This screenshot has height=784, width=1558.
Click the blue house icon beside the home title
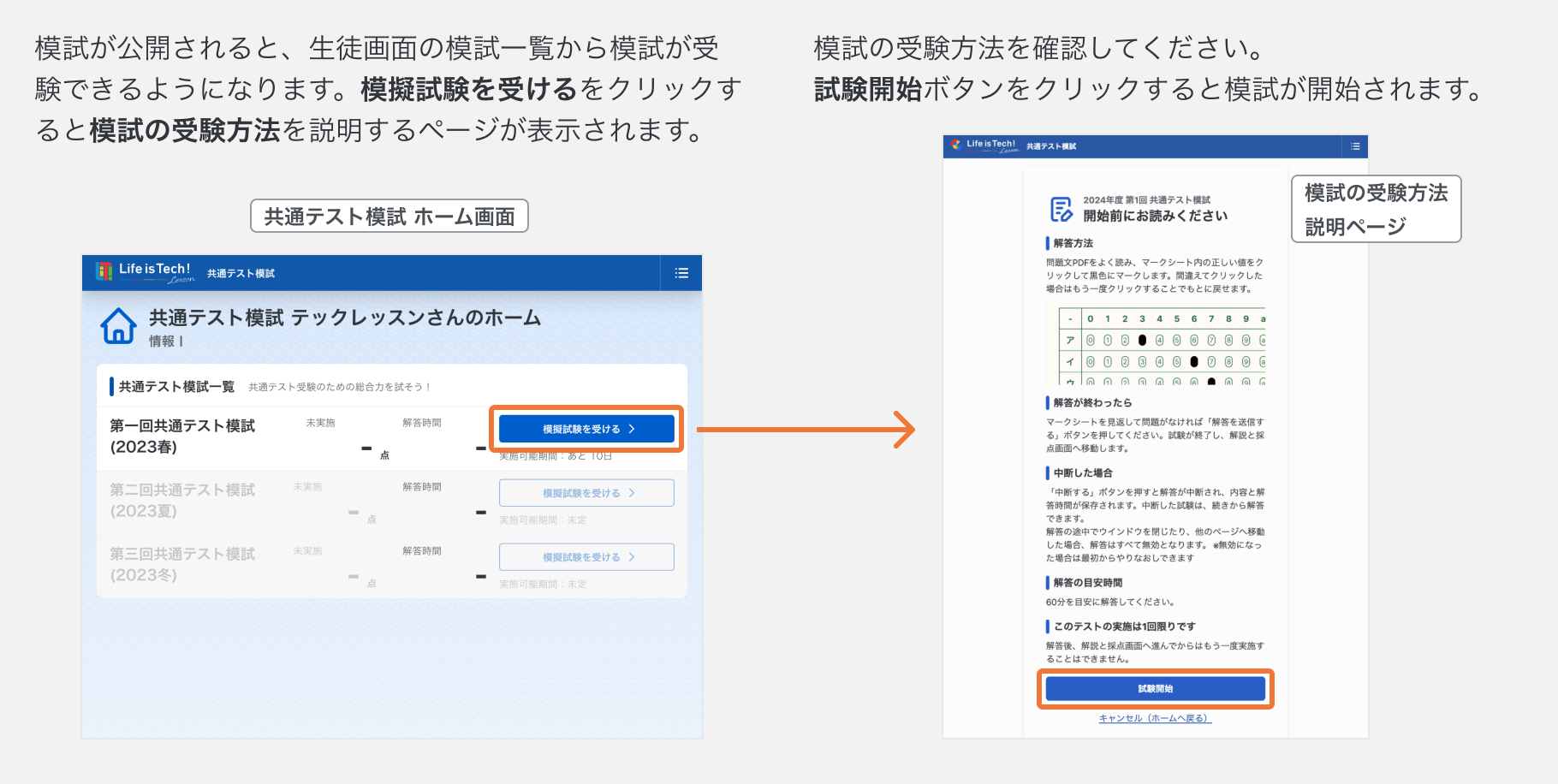[x=118, y=326]
